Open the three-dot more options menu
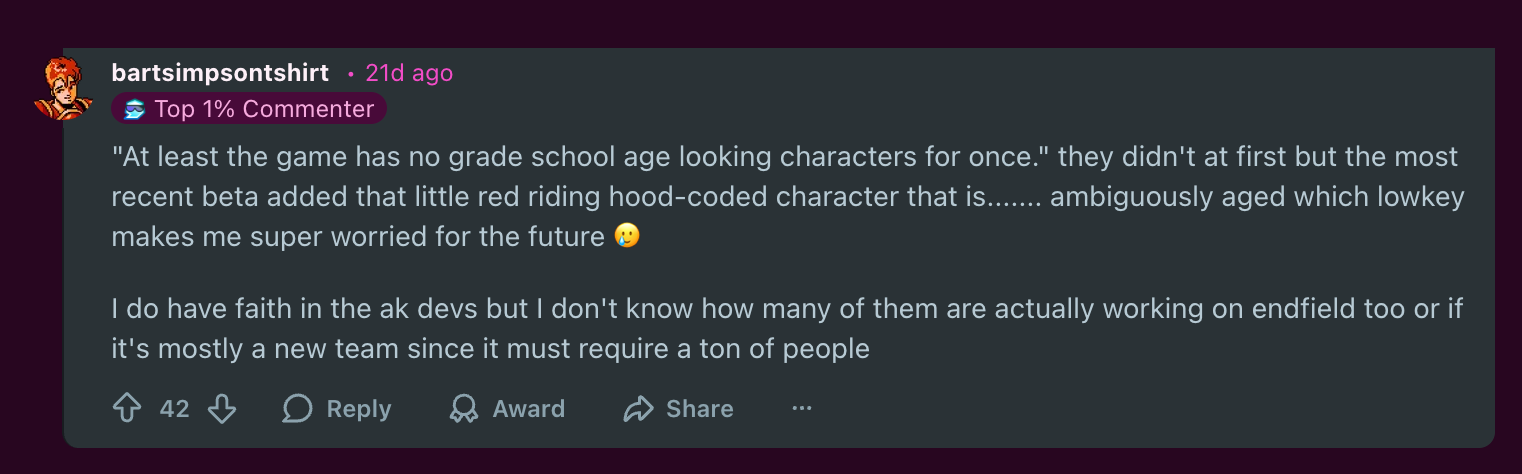This screenshot has height=474, width=1522. (x=801, y=409)
